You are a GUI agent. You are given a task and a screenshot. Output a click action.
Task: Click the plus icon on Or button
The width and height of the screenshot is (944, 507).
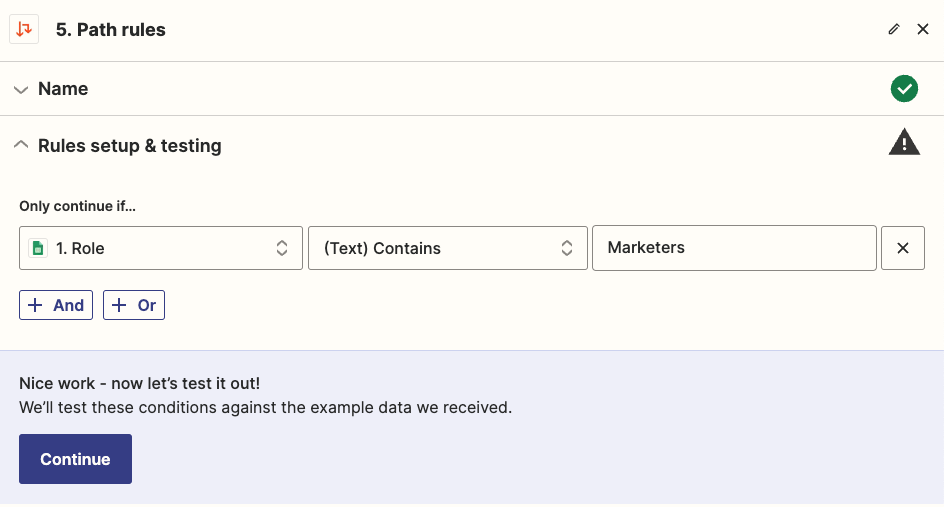pyautogui.click(x=119, y=305)
